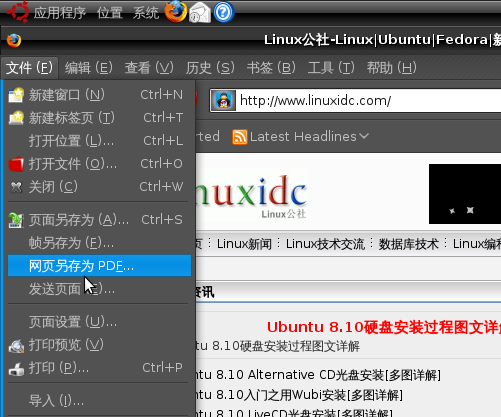Open the 编辑 (E) menu
Screen dimensions: 501x417
click(x=89, y=68)
